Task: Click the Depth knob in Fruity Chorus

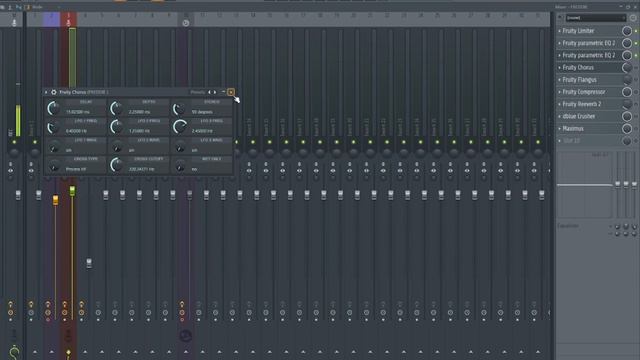Action: (117, 109)
